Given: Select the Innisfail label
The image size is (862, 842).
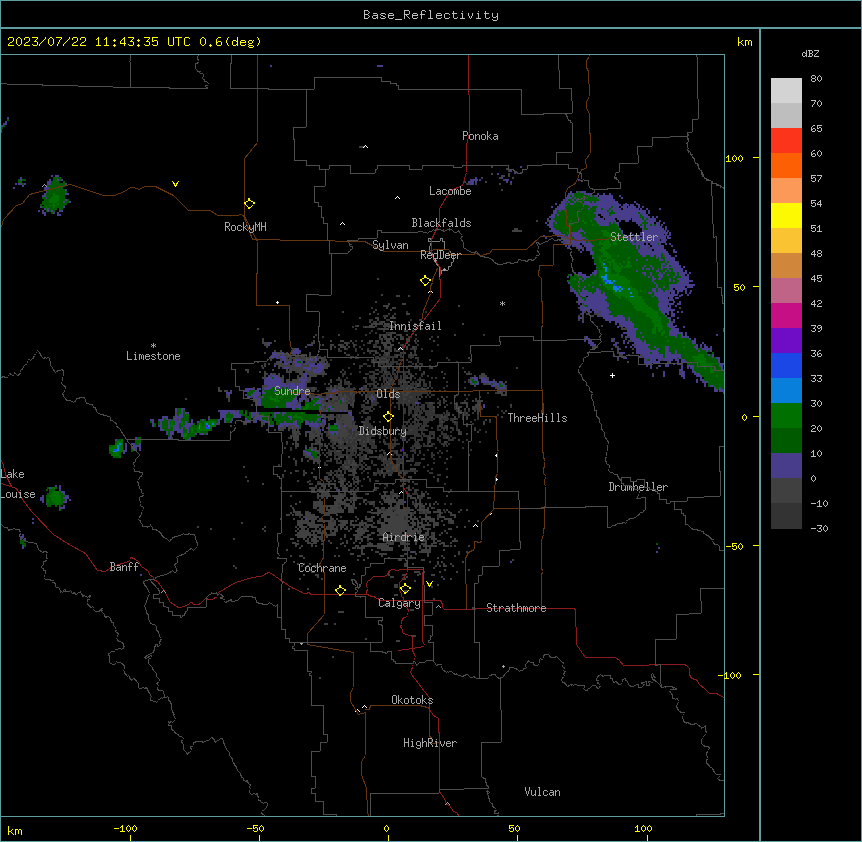Looking at the screenshot, I should pos(415,326).
